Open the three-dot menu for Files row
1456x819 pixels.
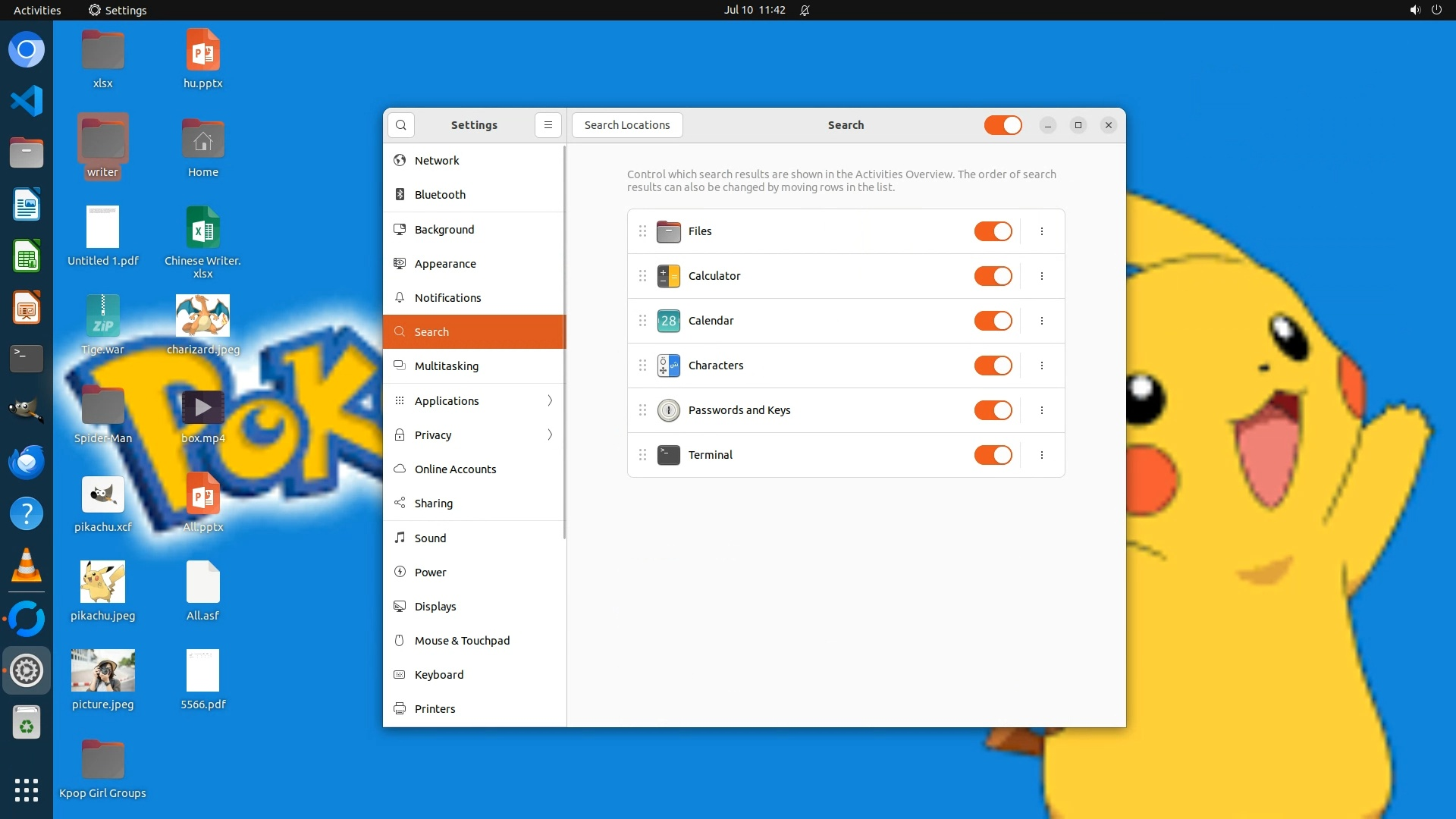[x=1042, y=231]
